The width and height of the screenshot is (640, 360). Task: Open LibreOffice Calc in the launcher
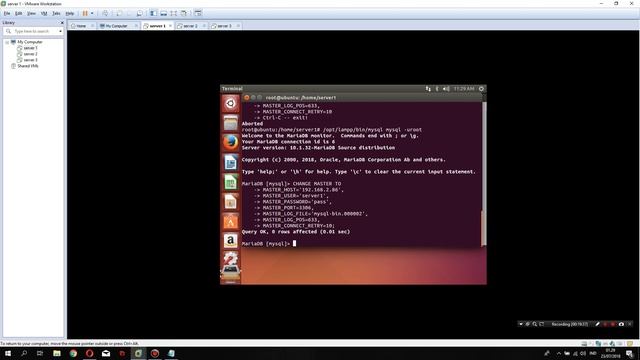point(230,182)
